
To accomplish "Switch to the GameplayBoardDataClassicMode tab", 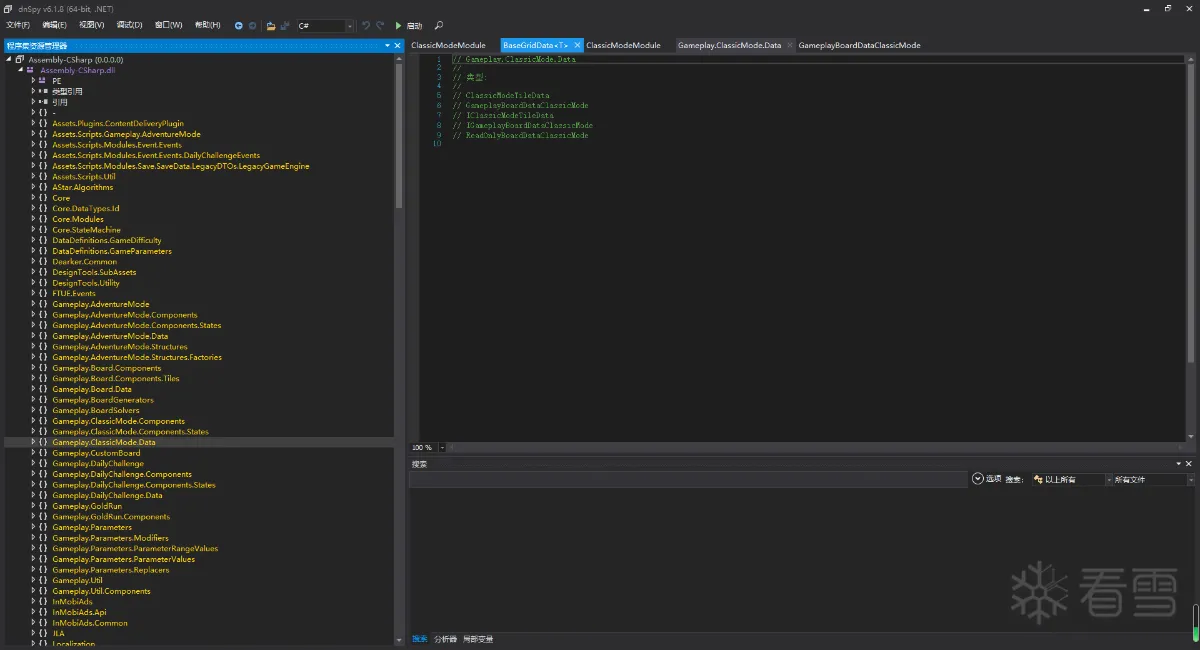I will [859, 45].
